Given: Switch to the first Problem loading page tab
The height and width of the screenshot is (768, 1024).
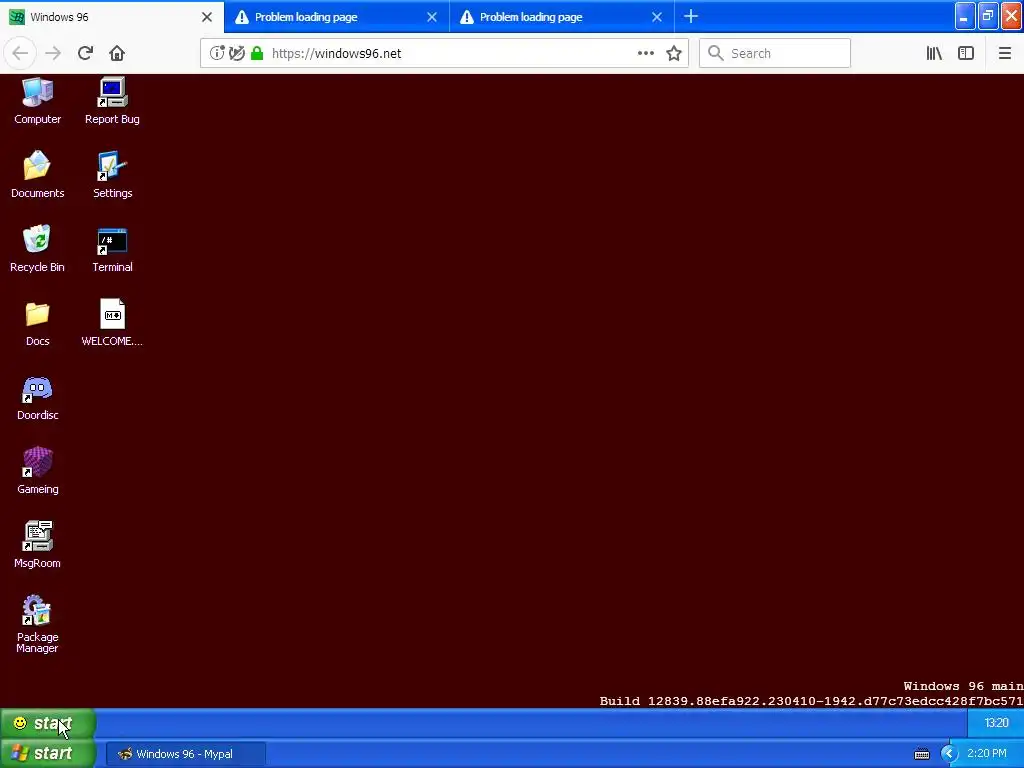Looking at the screenshot, I should (x=336, y=17).
